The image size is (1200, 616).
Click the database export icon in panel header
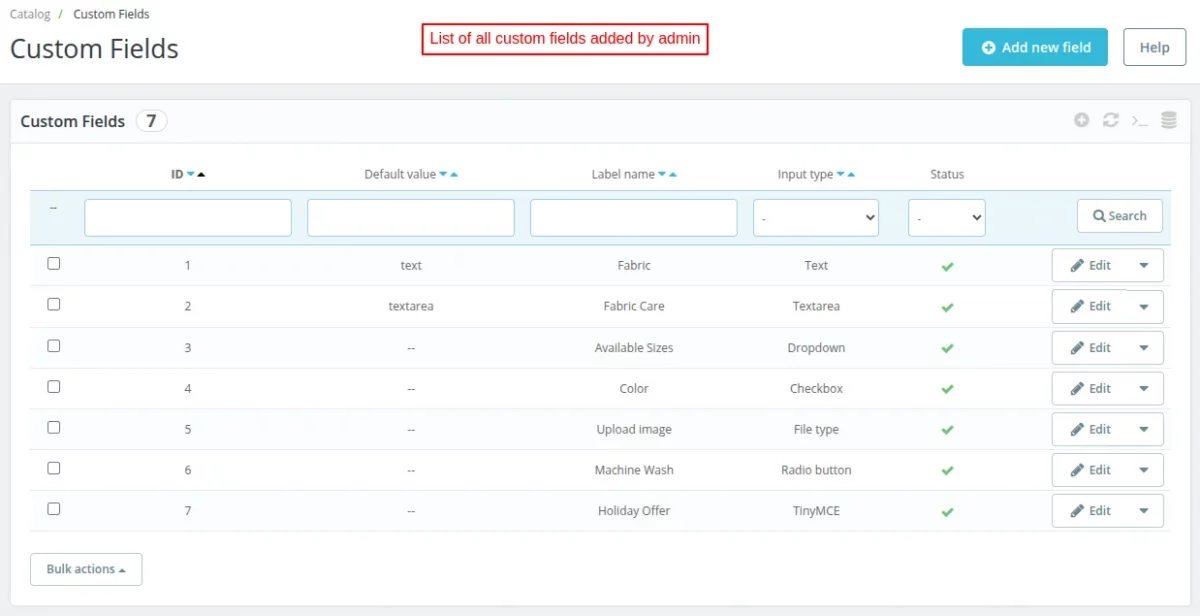coord(1168,120)
